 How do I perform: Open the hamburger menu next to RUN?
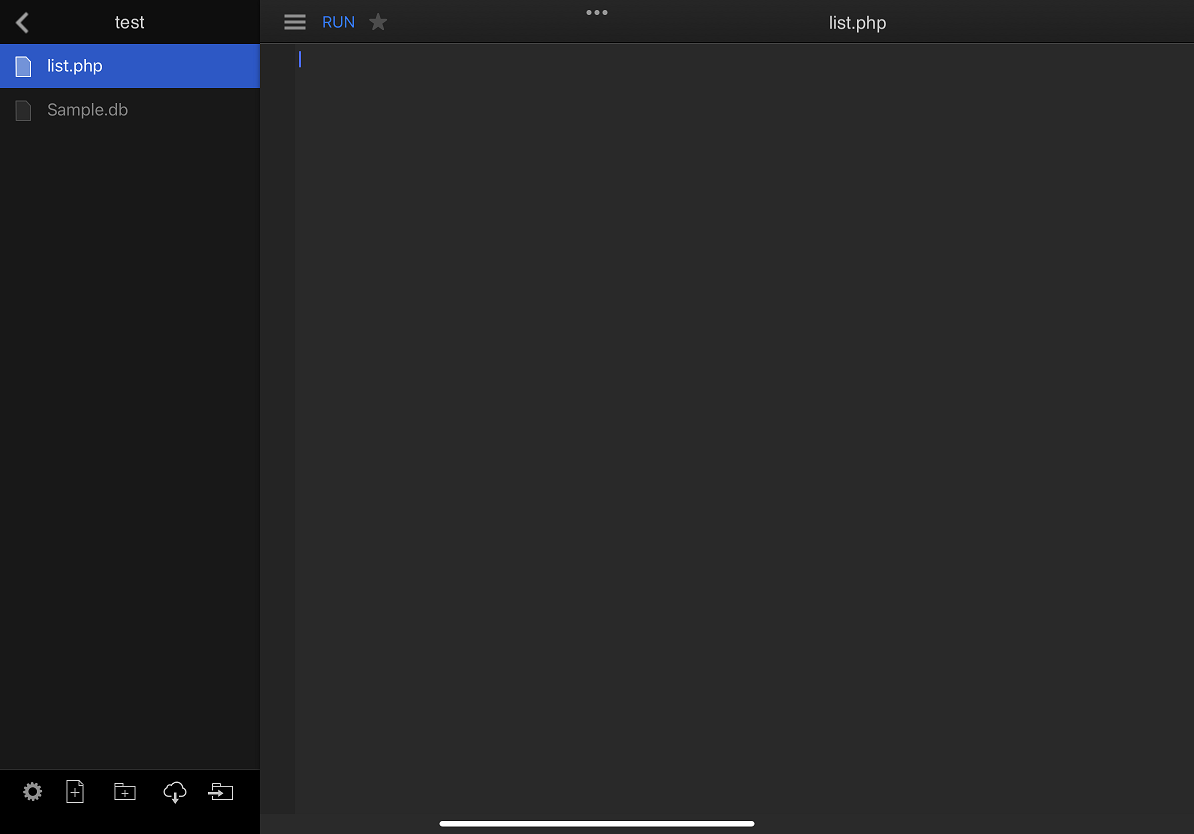pos(294,22)
